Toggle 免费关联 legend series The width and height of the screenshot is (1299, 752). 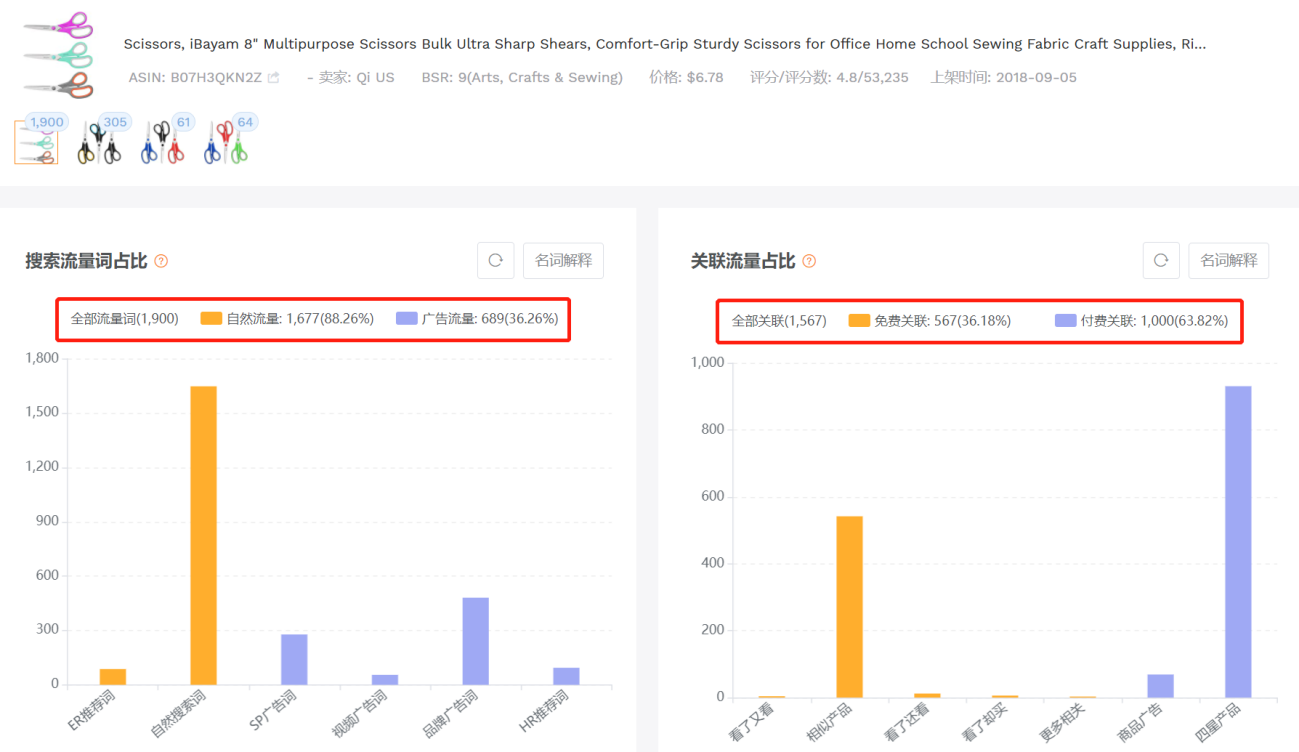(929, 321)
